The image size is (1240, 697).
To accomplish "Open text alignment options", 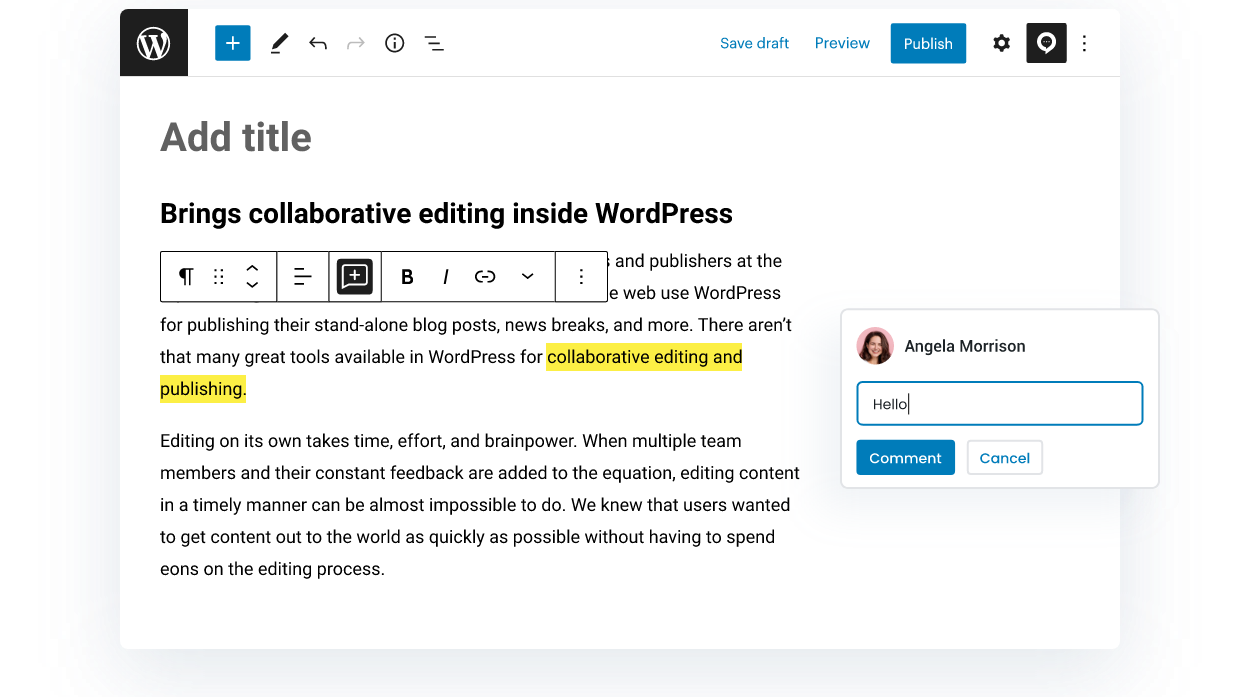I will pyautogui.click(x=303, y=277).
